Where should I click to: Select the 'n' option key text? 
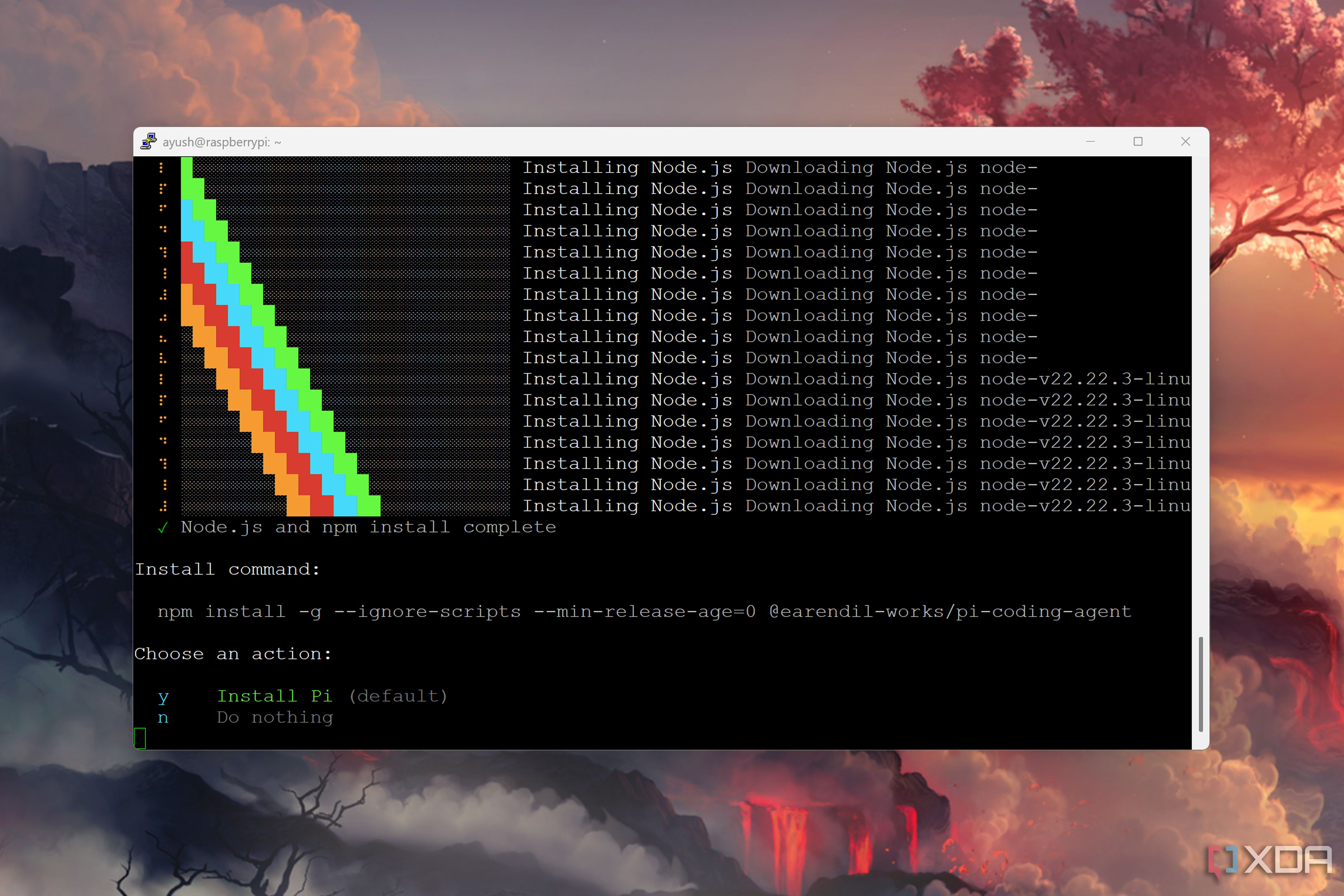[x=163, y=718]
